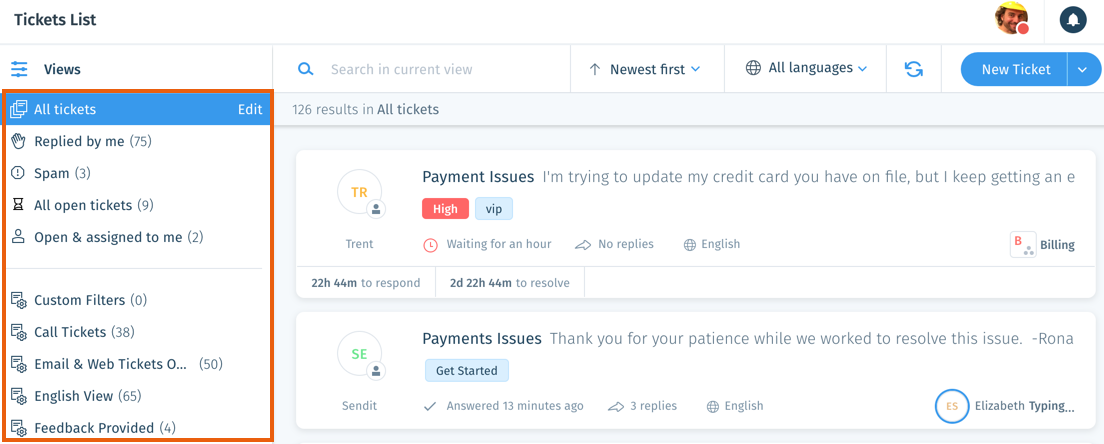Screen dimensions: 1104x444
Task: Click the Views filter sliders icon
Action: pyautogui.click(x=19, y=70)
